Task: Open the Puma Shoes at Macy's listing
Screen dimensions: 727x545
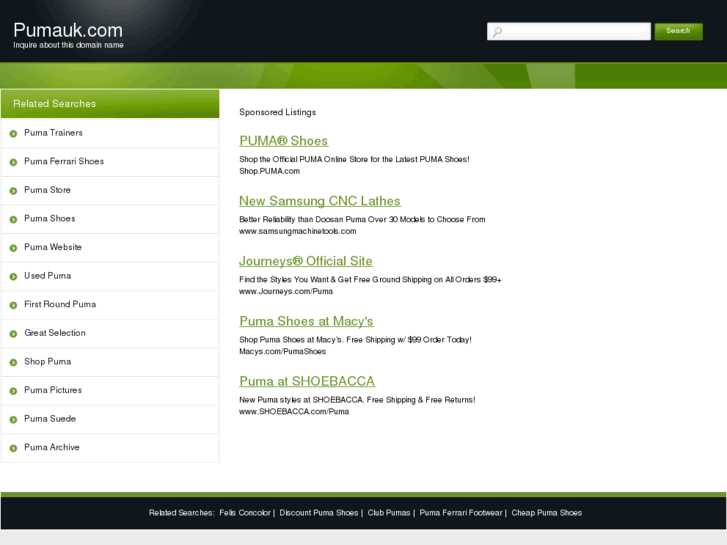Action: tap(306, 321)
